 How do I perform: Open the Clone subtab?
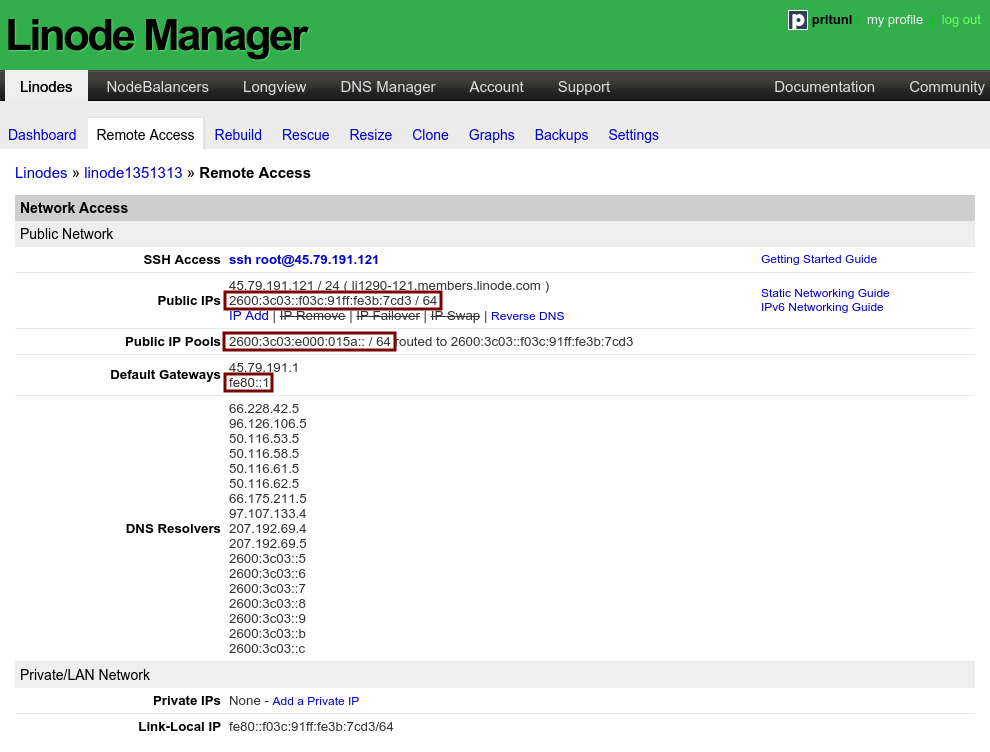[431, 135]
